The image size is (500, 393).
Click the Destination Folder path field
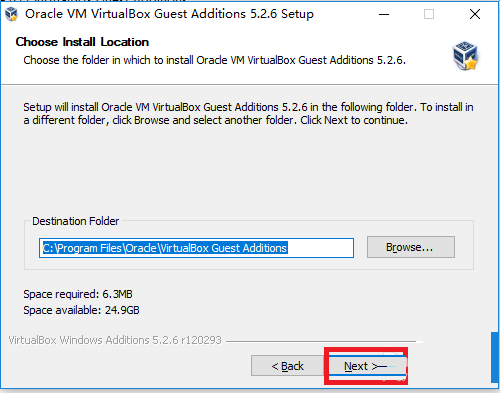[x=196, y=248]
